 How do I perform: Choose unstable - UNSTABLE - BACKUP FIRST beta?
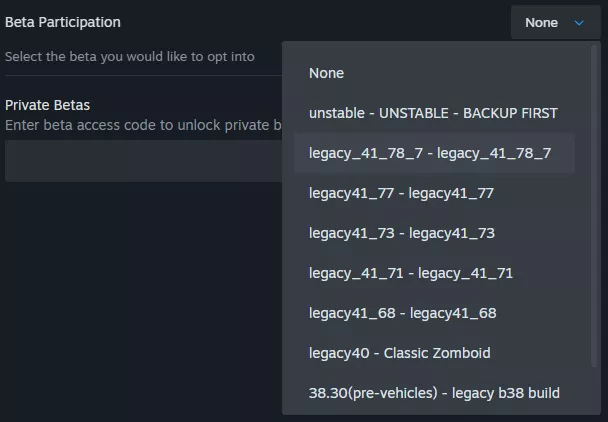[x=433, y=113]
